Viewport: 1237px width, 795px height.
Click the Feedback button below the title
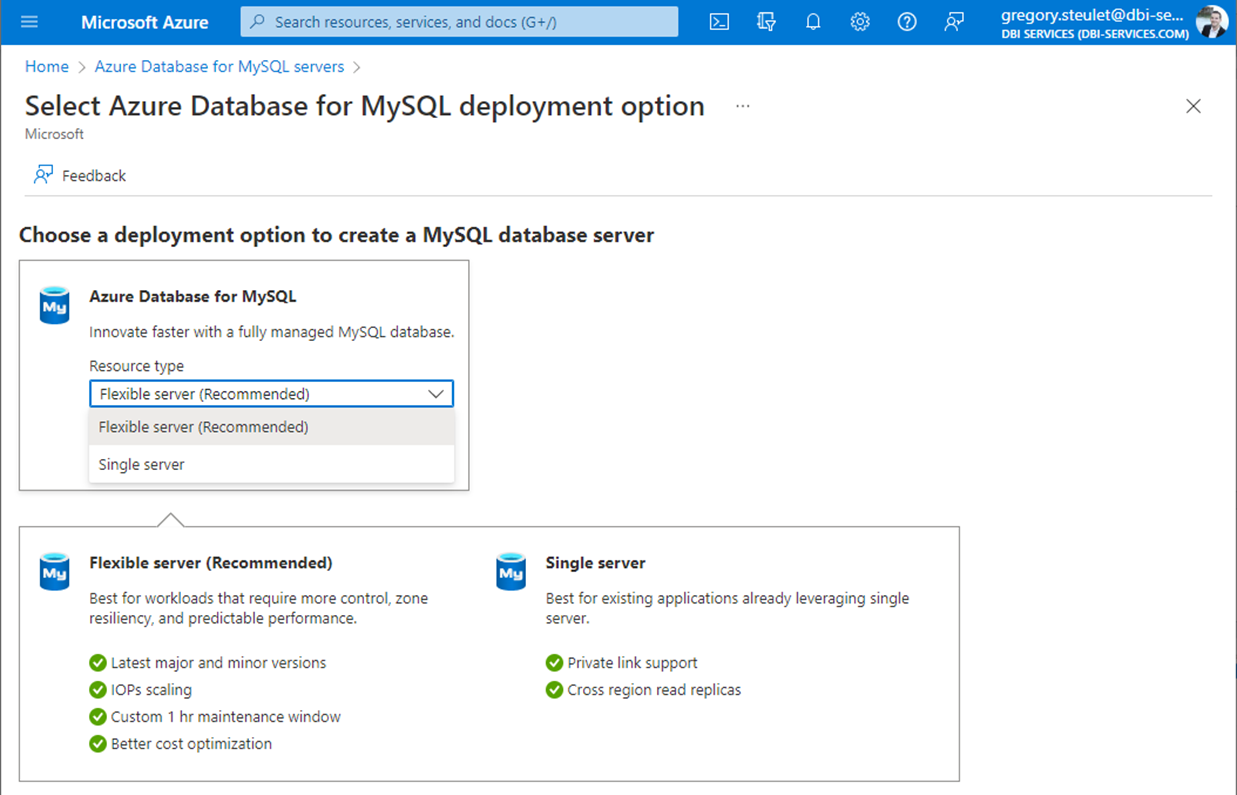click(80, 176)
